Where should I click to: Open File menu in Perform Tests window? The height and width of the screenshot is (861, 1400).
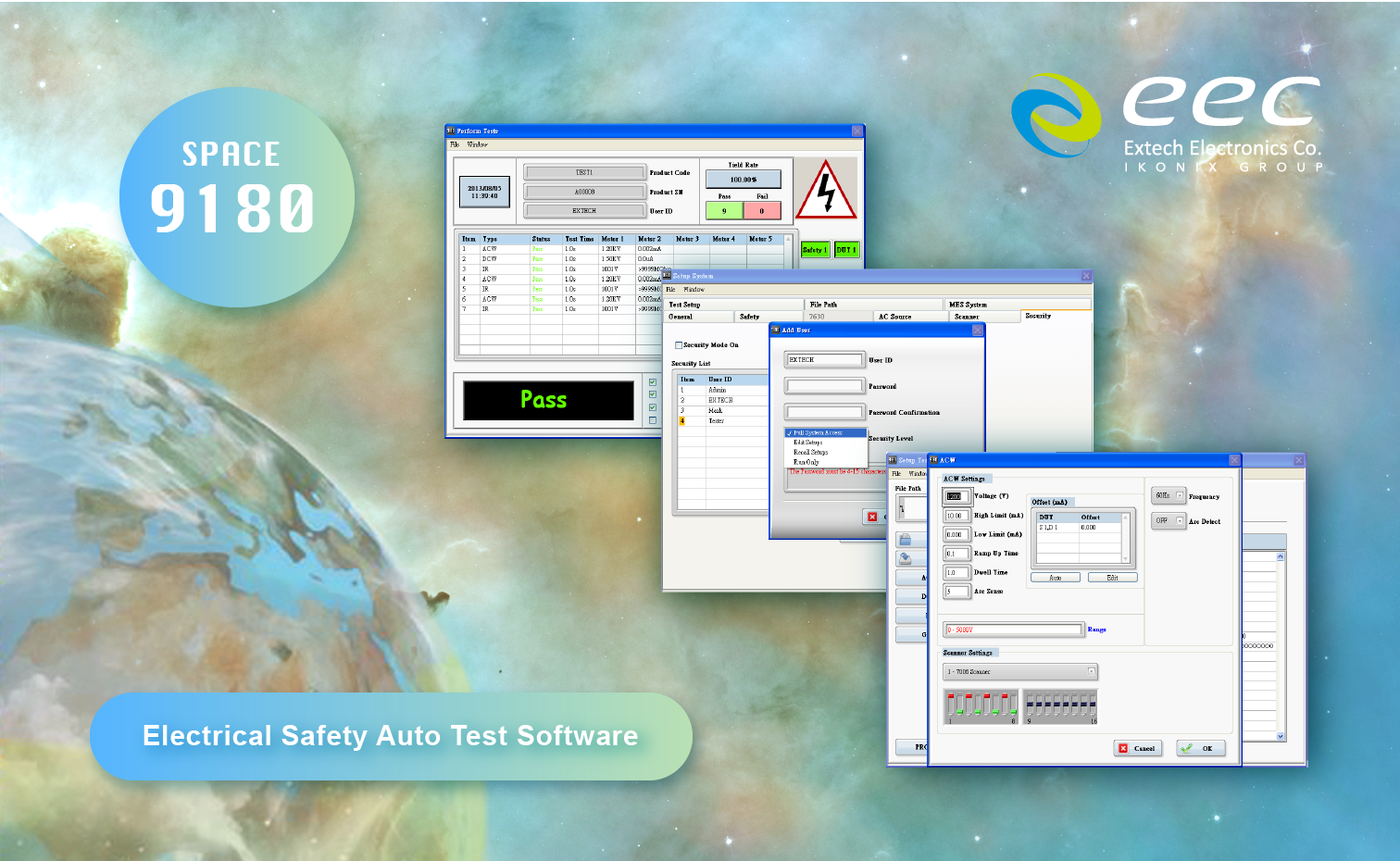coord(455,144)
